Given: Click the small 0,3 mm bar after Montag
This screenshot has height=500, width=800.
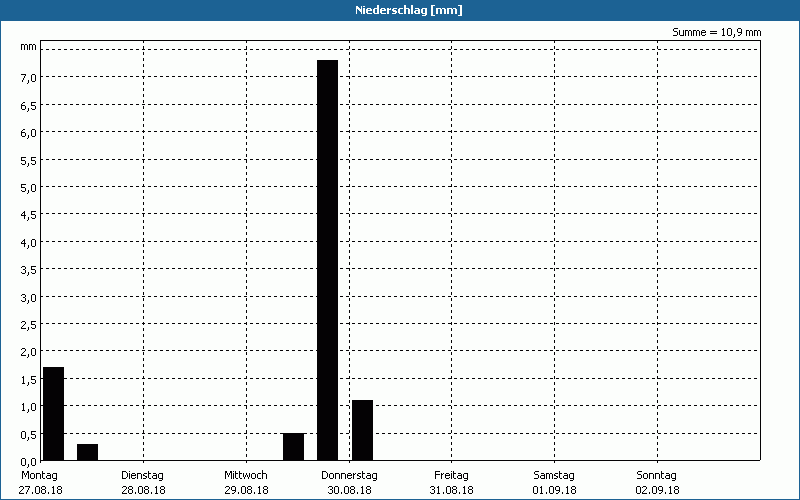Looking at the screenshot, I should [87, 452].
